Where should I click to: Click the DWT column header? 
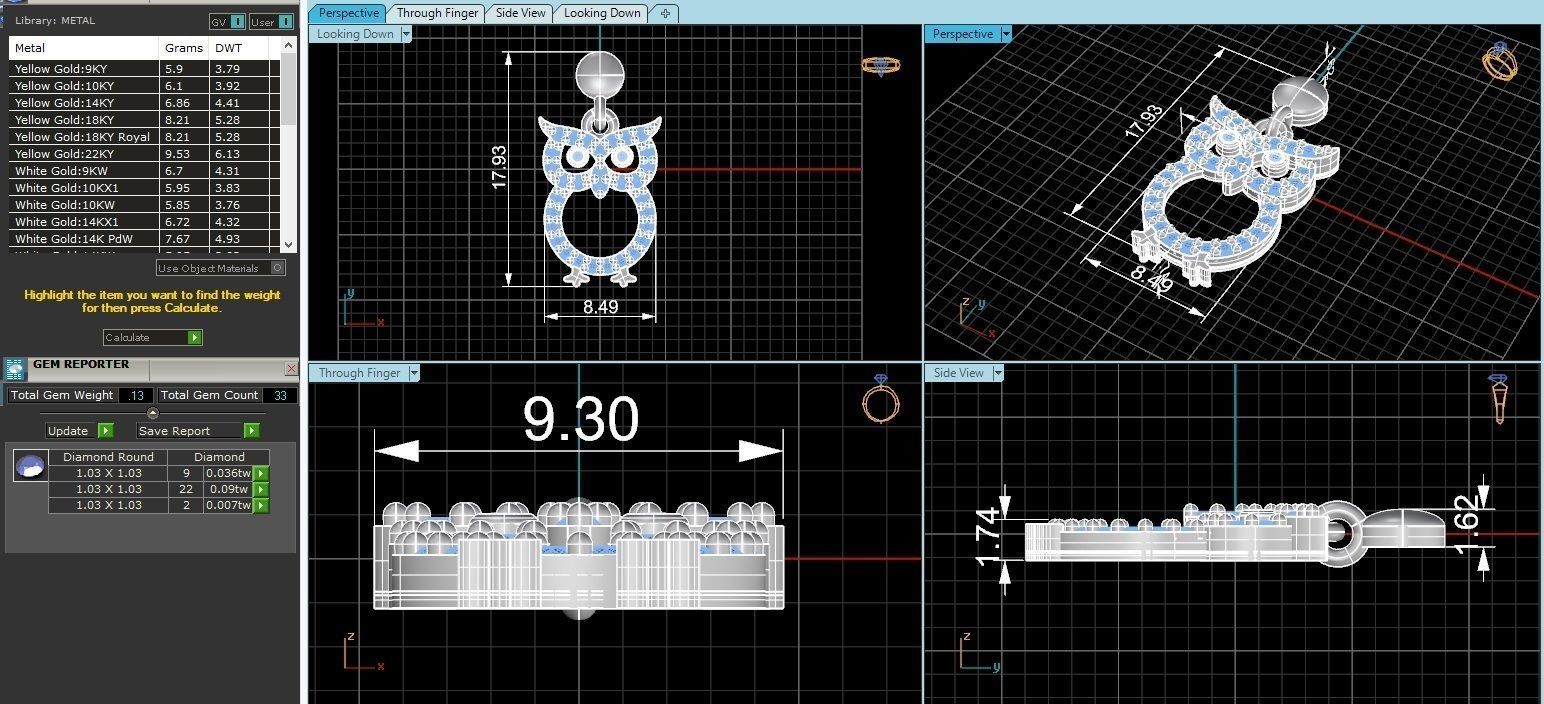(240, 48)
